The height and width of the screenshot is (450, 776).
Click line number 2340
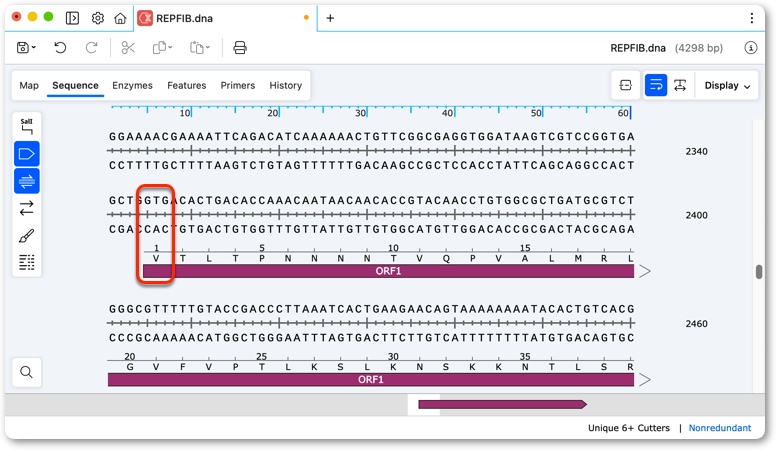[696, 151]
